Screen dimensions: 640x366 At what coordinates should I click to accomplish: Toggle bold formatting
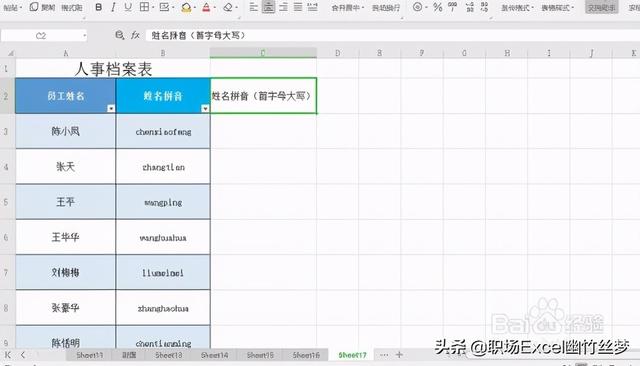pyautogui.click(x=98, y=7)
